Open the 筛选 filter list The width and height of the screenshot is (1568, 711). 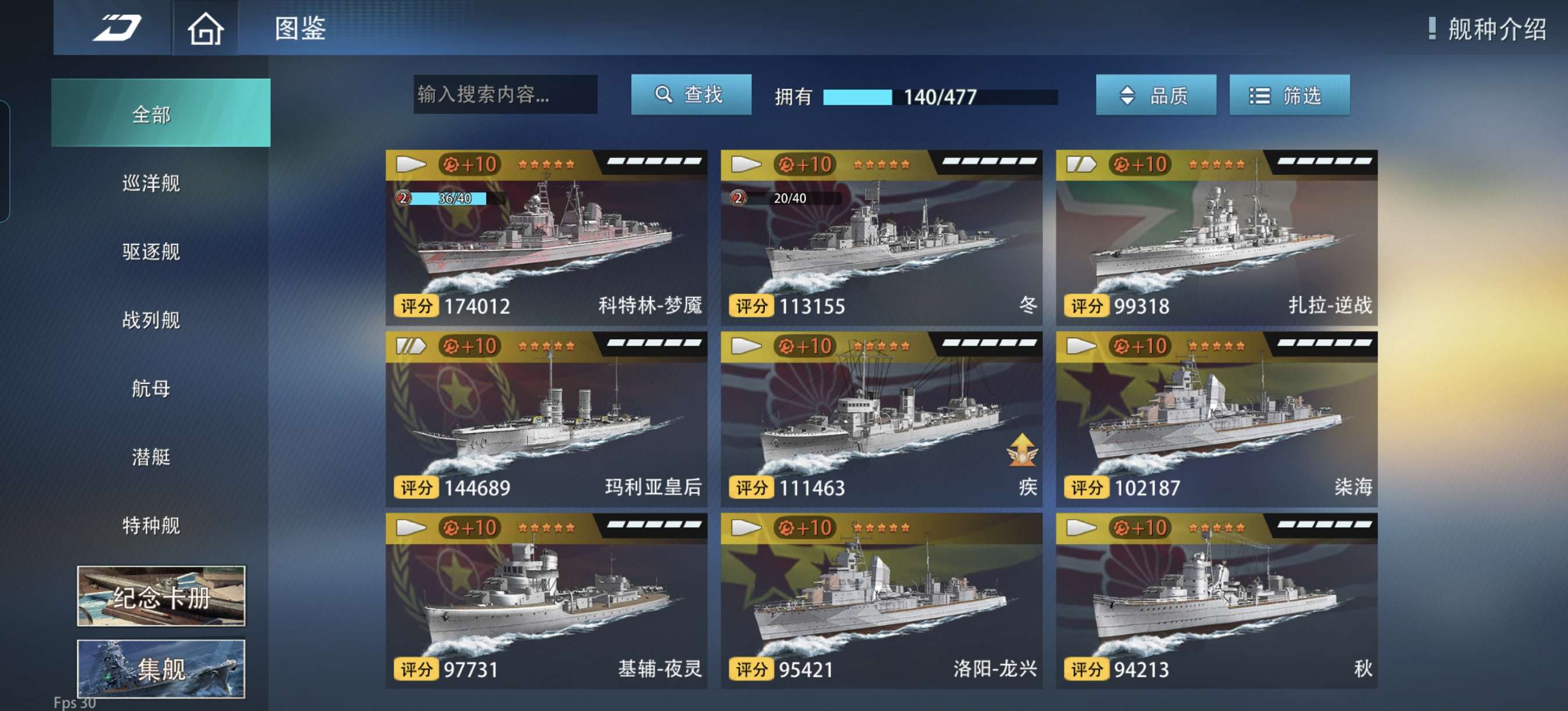1289,95
